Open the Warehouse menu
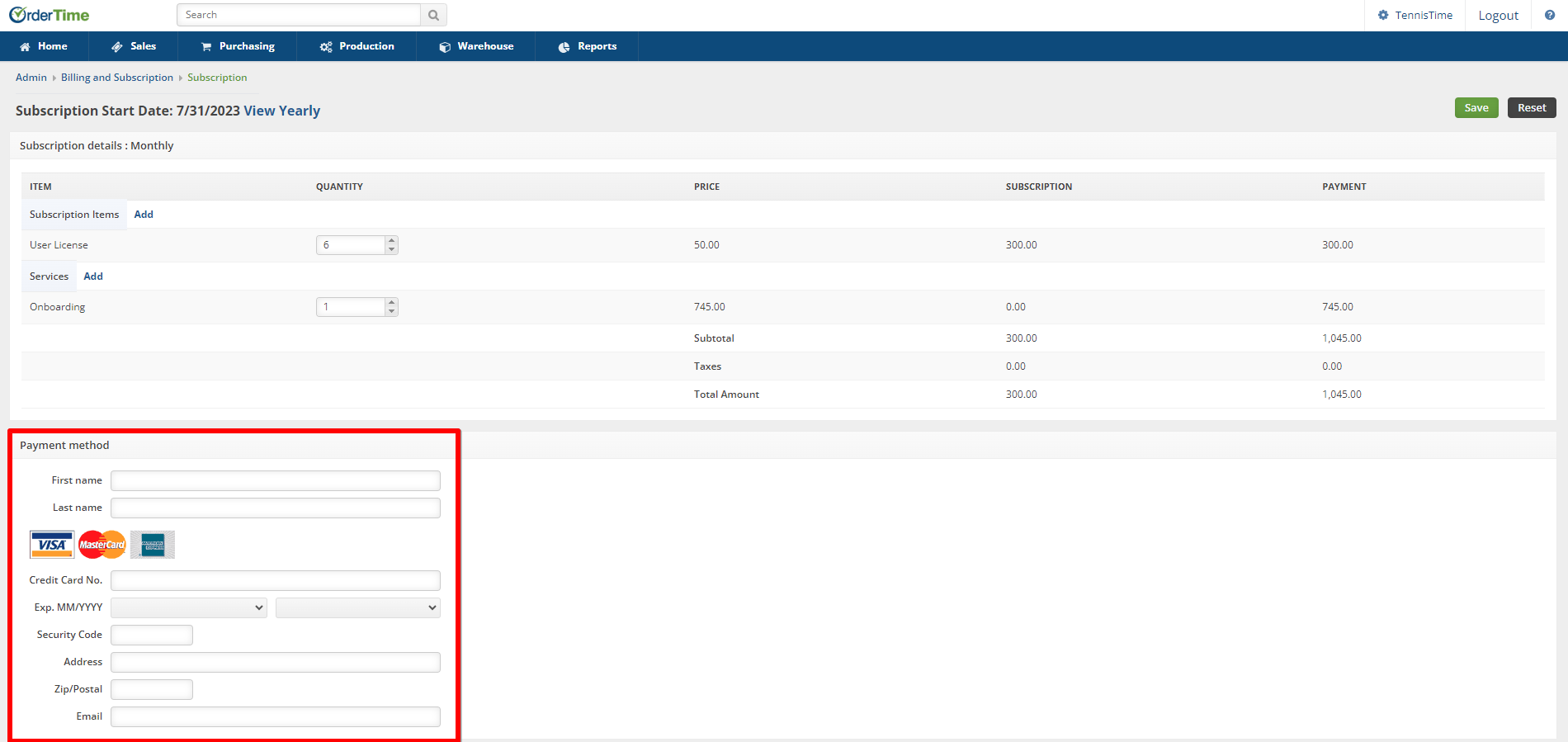 pyautogui.click(x=476, y=46)
